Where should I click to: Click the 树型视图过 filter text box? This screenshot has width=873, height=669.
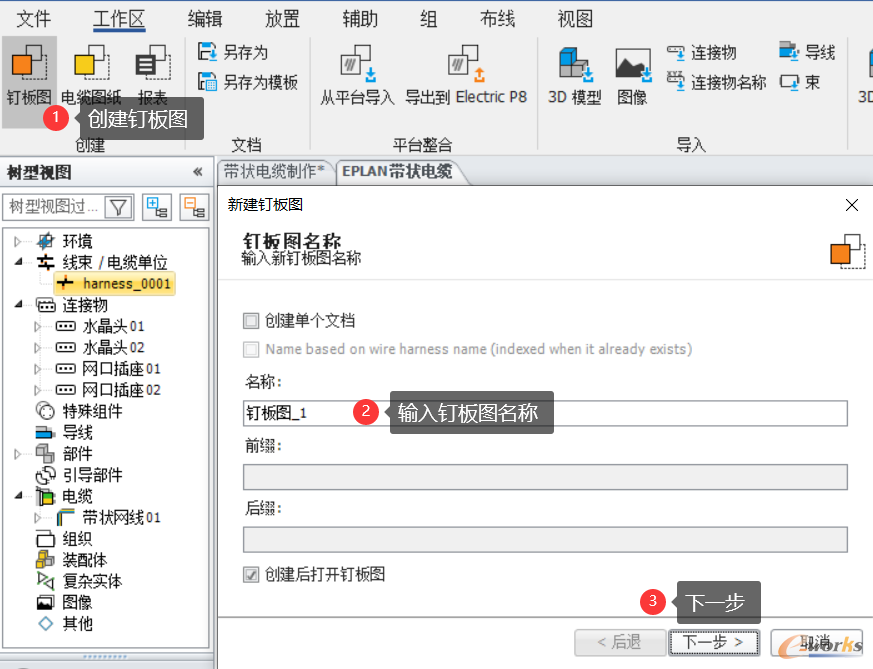(54, 208)
